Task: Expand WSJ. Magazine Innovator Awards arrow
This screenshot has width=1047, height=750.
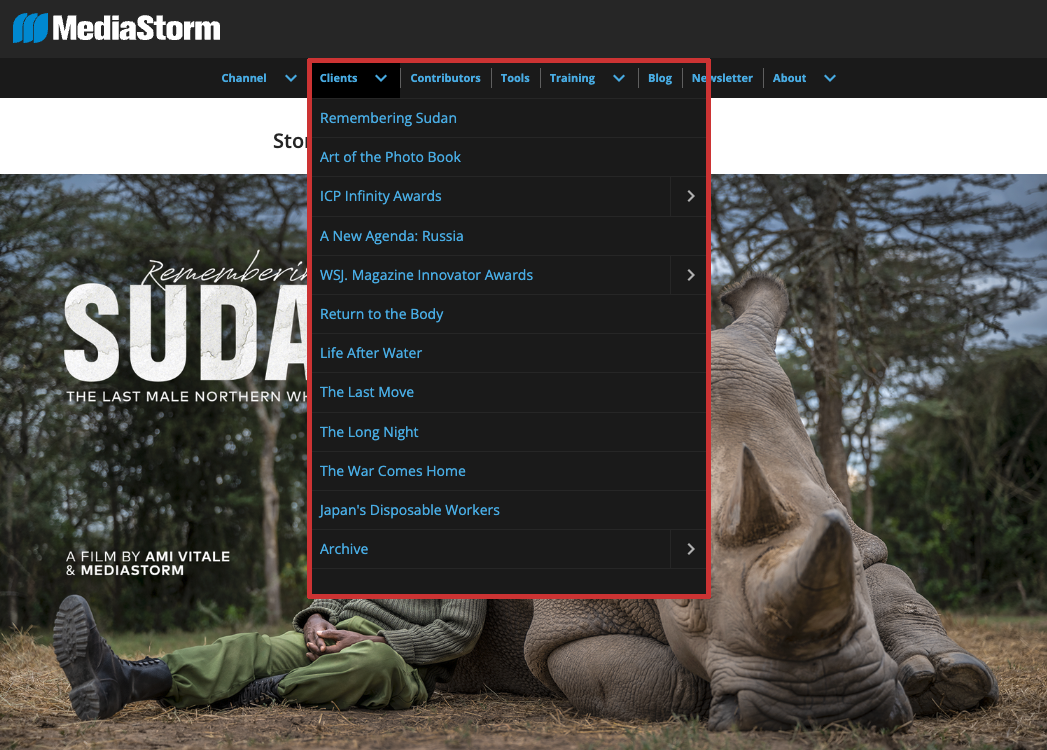Action: 690,275
